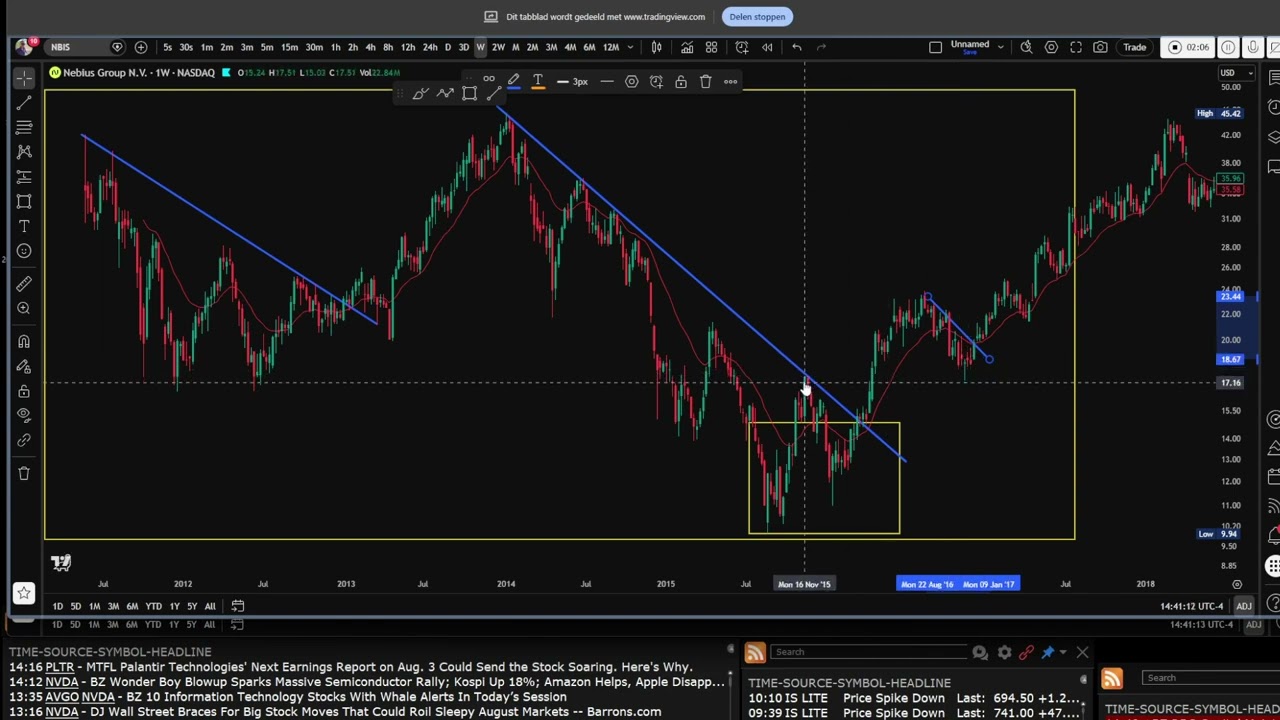The width and height of the screenshot is (1280, 720).
Task: Switch to the 1h timeframe
Action: click(x=335, y=47)
